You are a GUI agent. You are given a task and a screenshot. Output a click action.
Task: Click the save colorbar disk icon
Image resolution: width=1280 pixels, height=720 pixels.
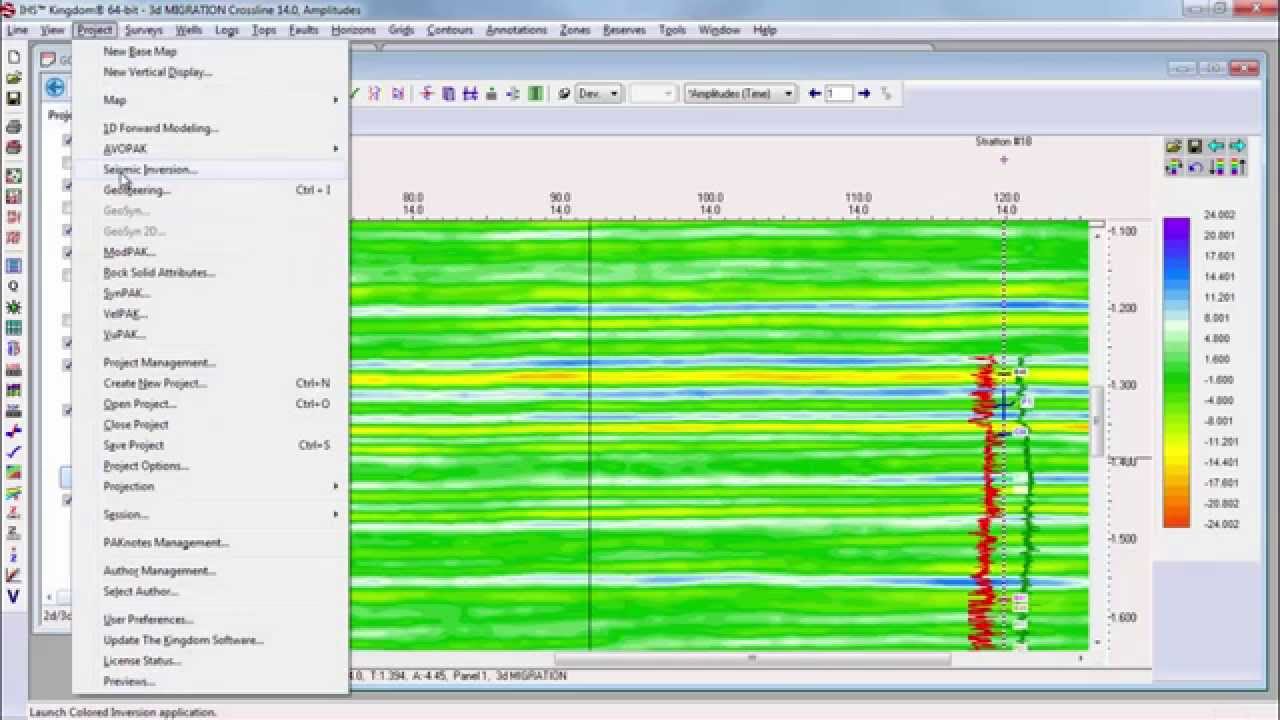(1194, 146)
